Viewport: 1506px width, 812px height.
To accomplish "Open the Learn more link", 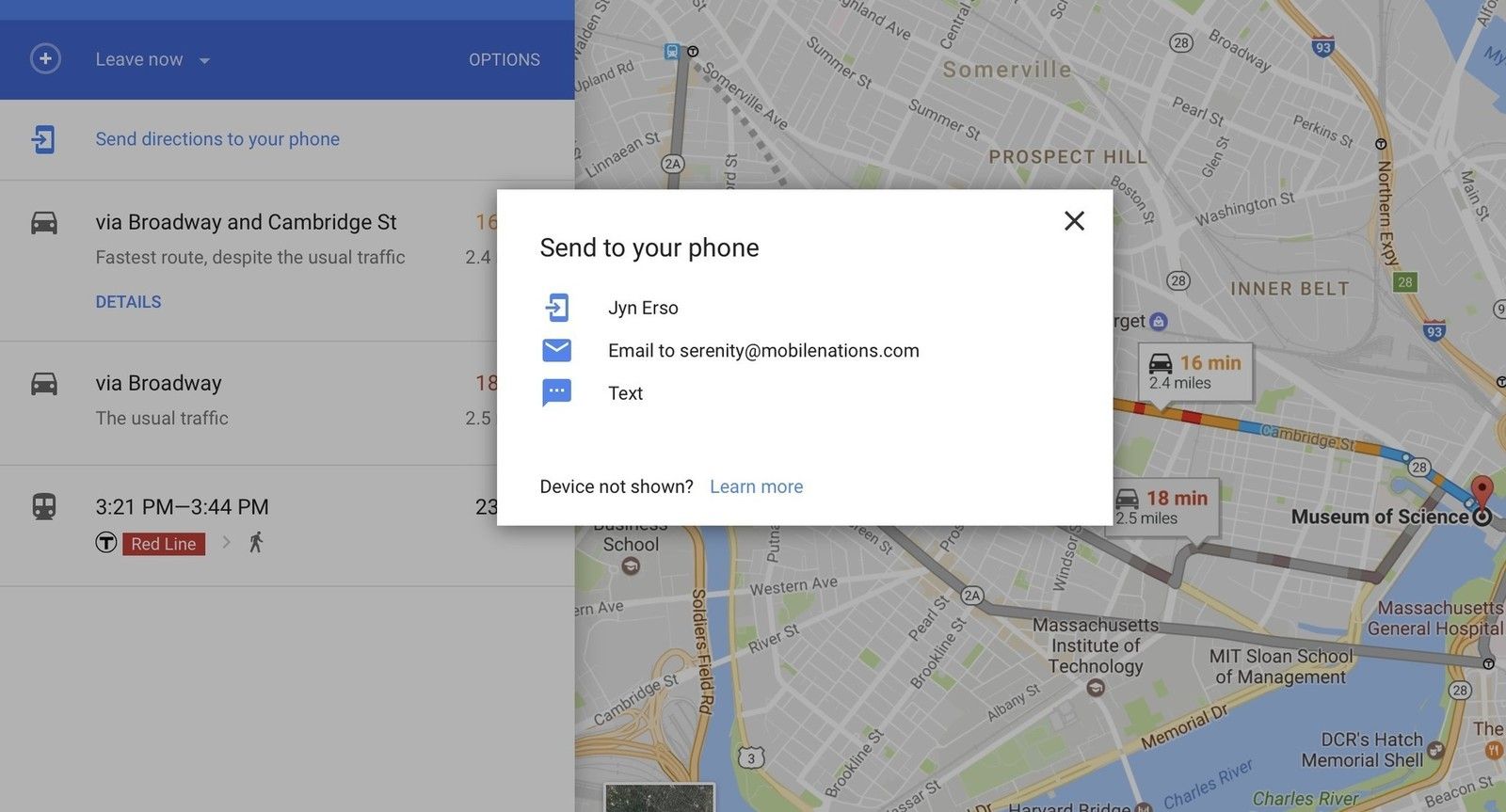I will click(x=756, y=486).
